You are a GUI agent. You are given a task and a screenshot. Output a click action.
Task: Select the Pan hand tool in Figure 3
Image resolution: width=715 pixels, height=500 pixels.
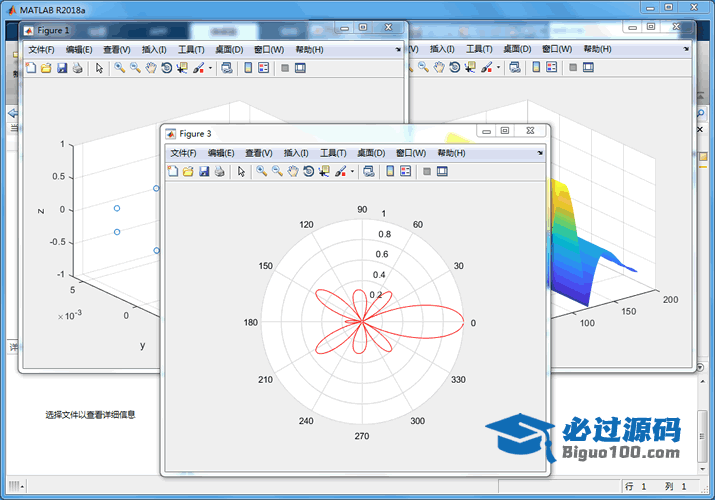[x=293, y=172]
